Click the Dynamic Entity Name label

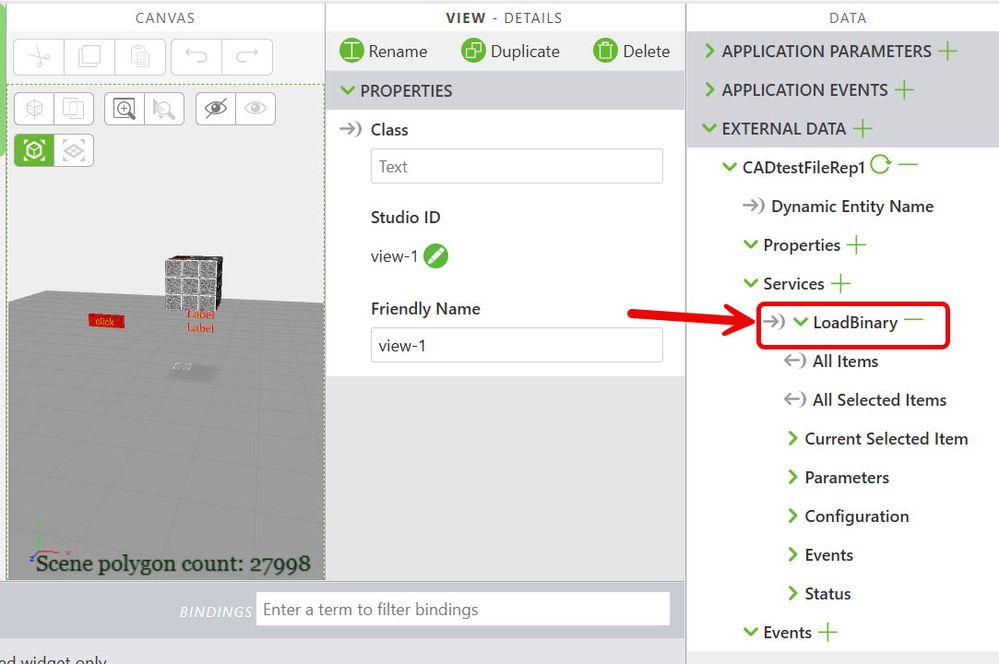[x=852, y=206]
